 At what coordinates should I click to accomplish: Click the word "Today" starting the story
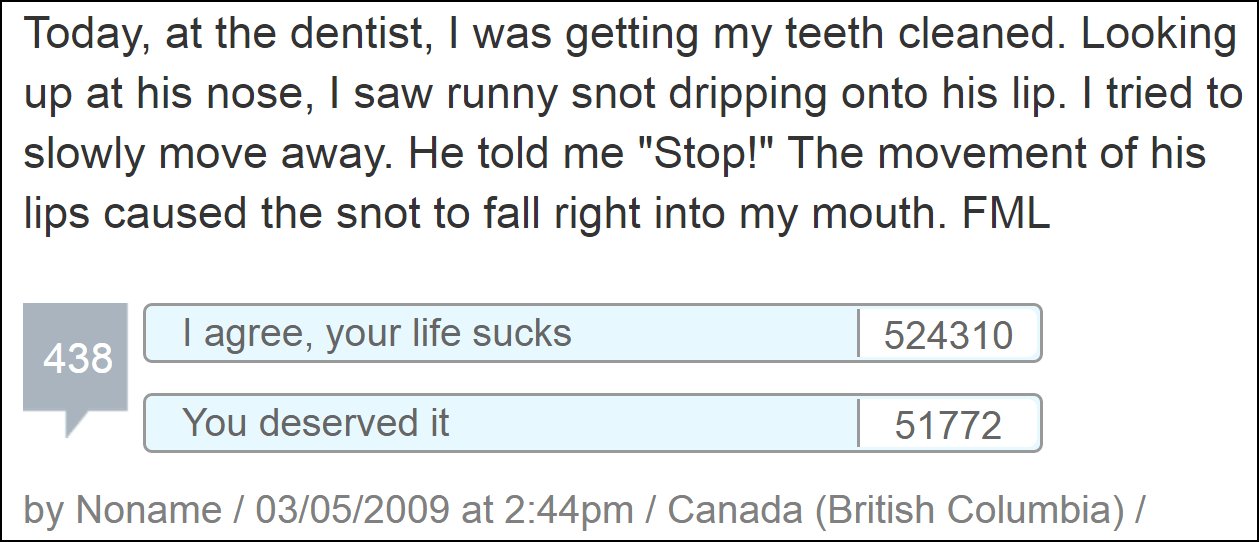click(x=76, y=37)
